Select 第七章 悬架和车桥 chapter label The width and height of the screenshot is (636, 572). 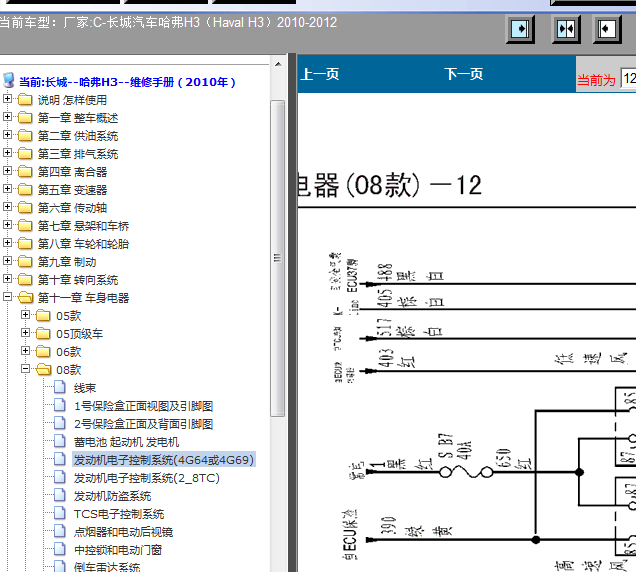point(83,226)
